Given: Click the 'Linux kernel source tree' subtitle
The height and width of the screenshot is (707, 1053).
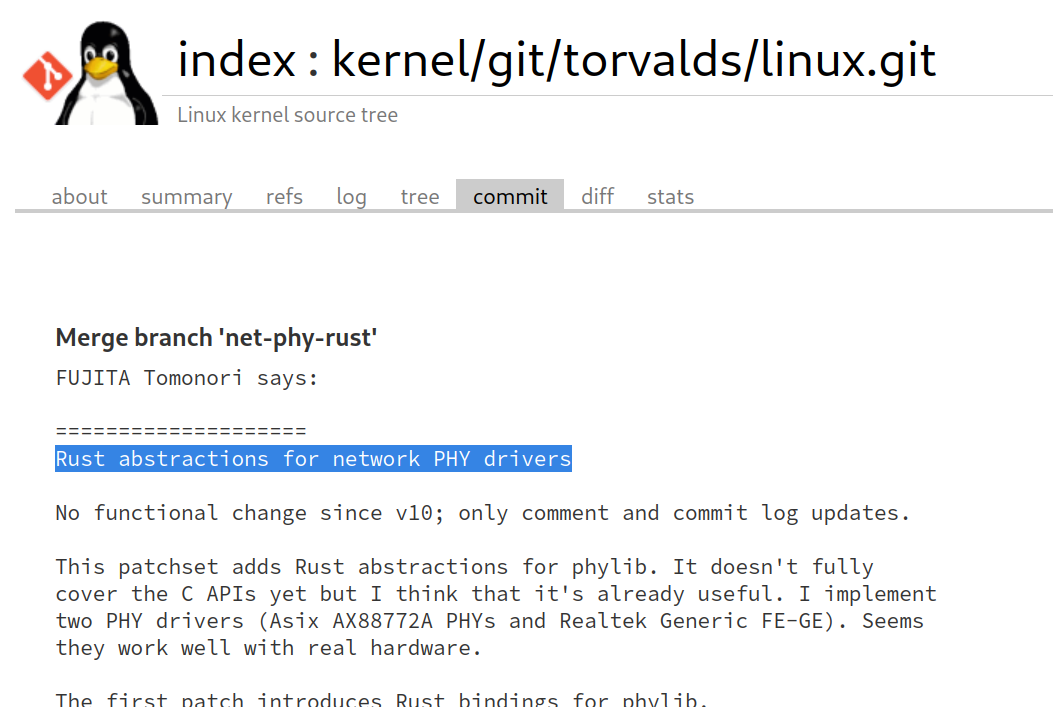Looking at the screenshot, I should click(x=287, y=115).
